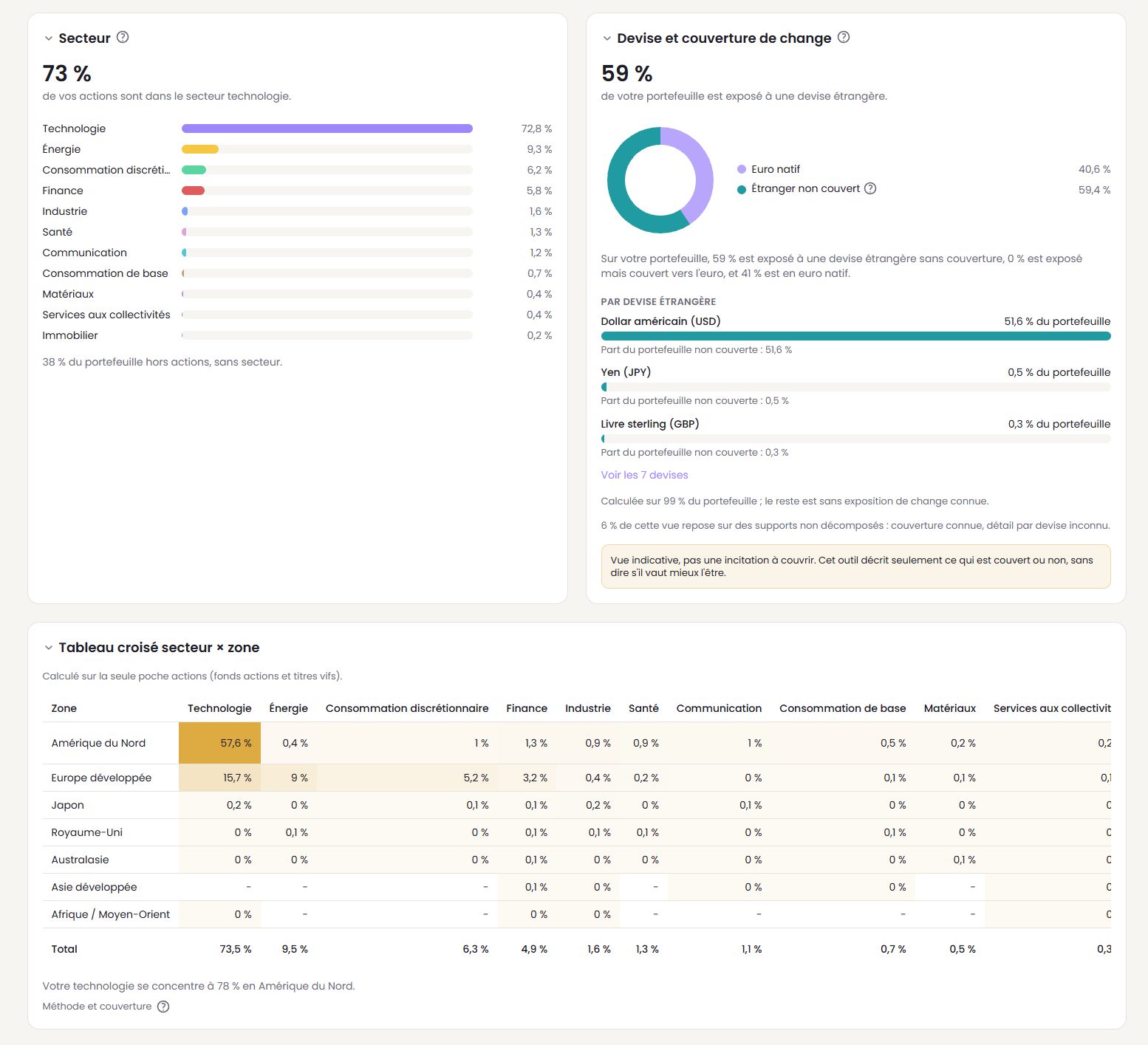
Task: Click the Euro natif legend dot
Action: pos(742,169)
